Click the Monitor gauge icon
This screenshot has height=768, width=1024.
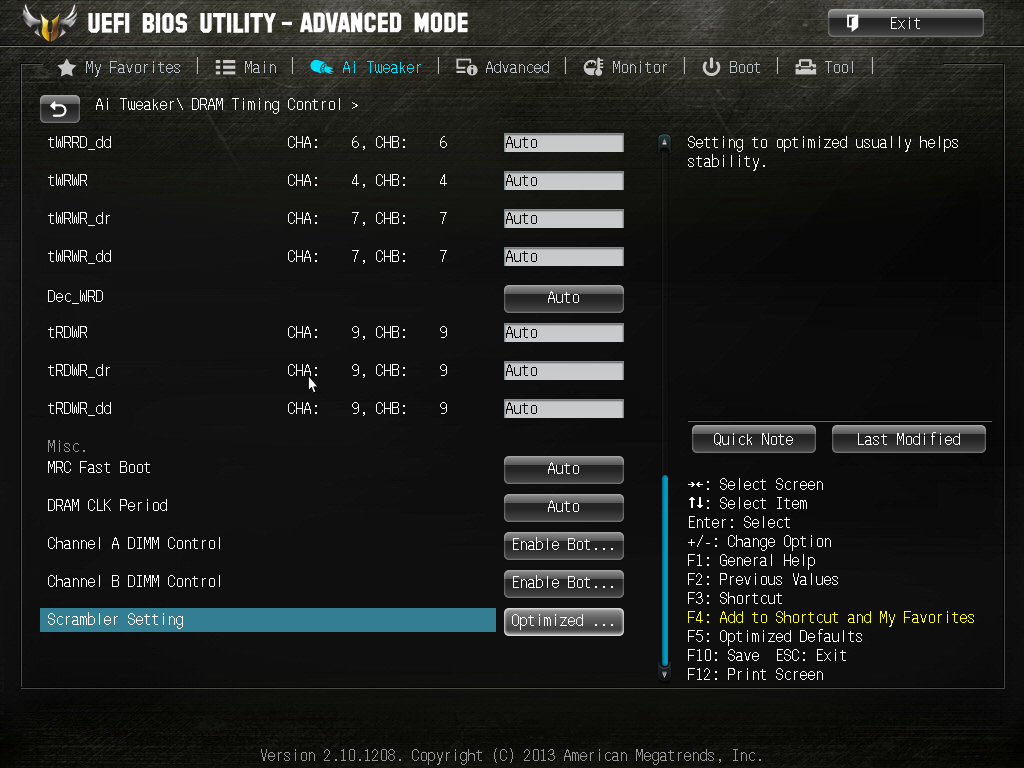tap(593, 67)
